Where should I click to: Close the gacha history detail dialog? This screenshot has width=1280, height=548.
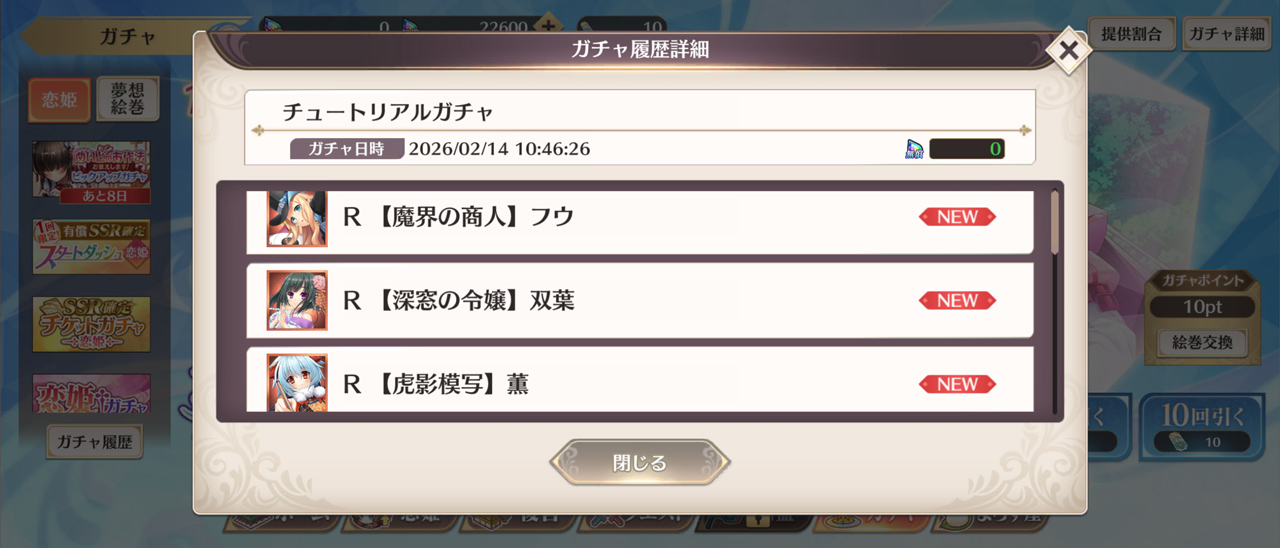coord(1068,51)
